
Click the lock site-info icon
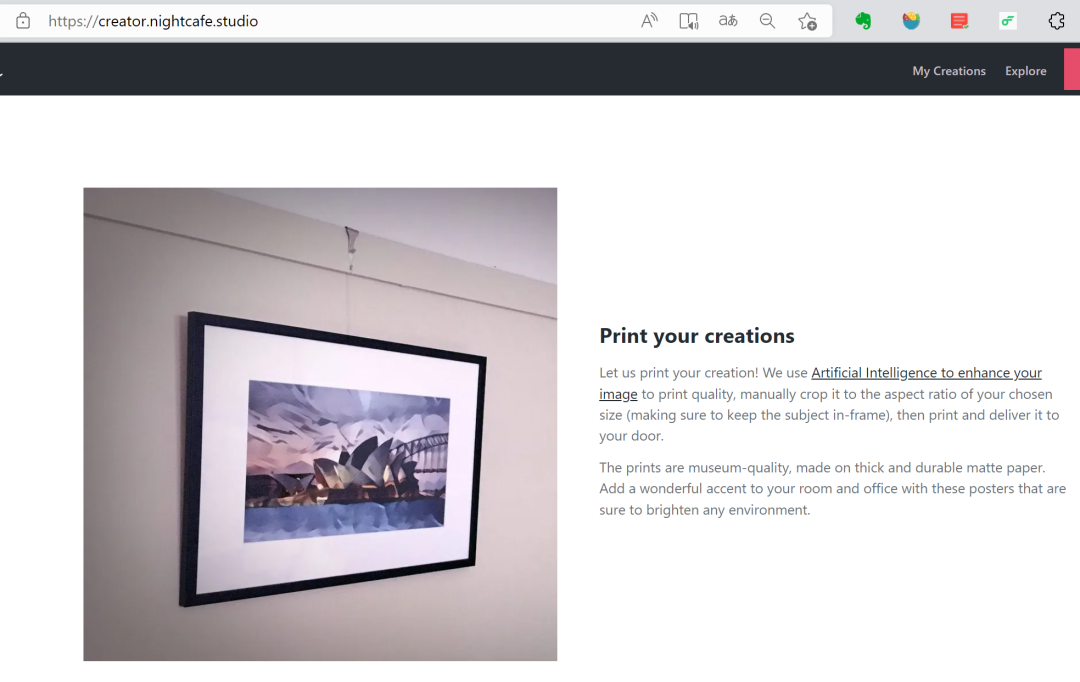click(x=23, y=21)
